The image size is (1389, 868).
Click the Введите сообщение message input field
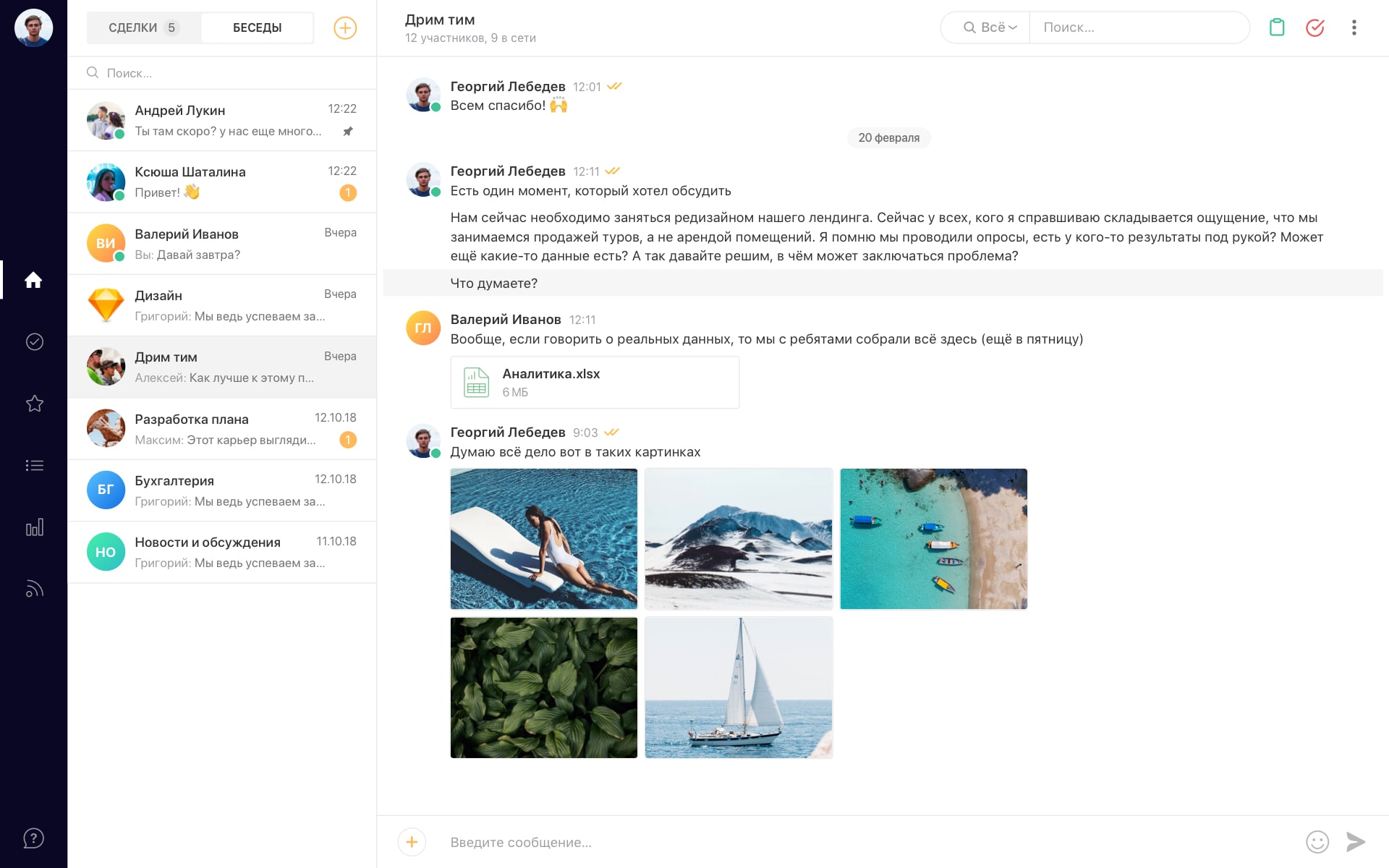[868, 842]
